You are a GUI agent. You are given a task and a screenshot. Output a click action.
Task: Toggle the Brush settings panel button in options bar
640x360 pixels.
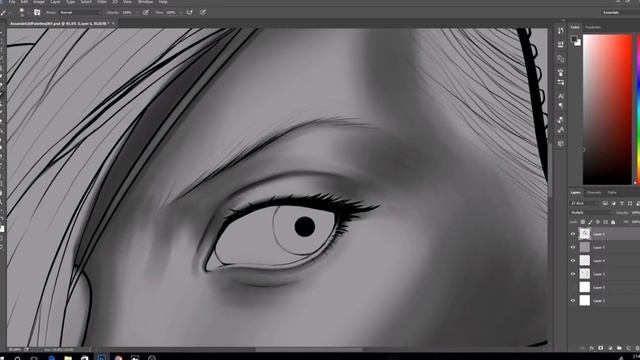[x=37, y=12]
